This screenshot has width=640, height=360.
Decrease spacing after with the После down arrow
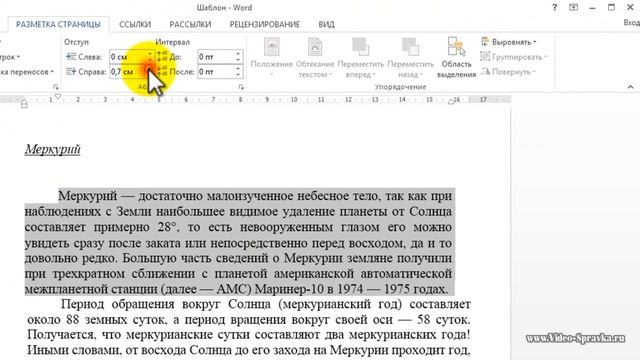(238, 75)
